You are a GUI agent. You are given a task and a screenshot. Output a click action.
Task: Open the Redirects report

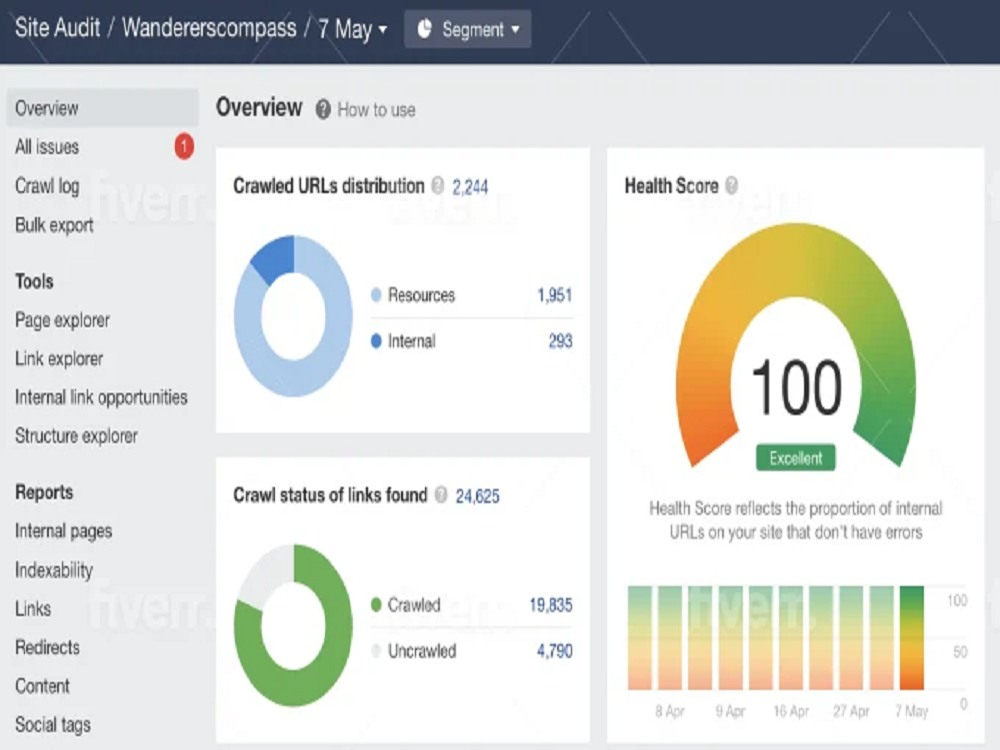[48, 647]
